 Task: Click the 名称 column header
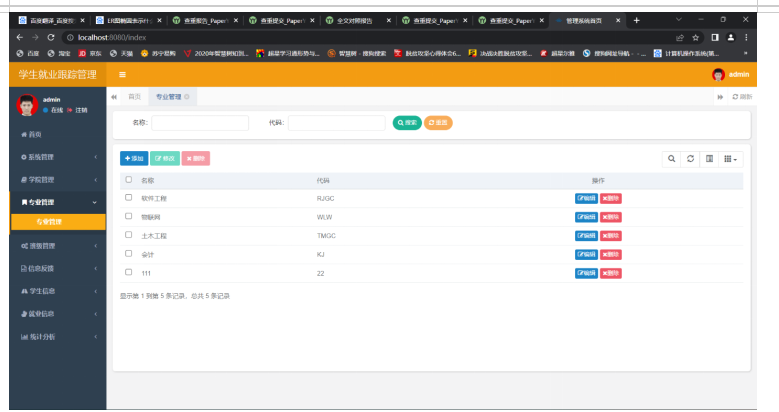pos(148,181)
